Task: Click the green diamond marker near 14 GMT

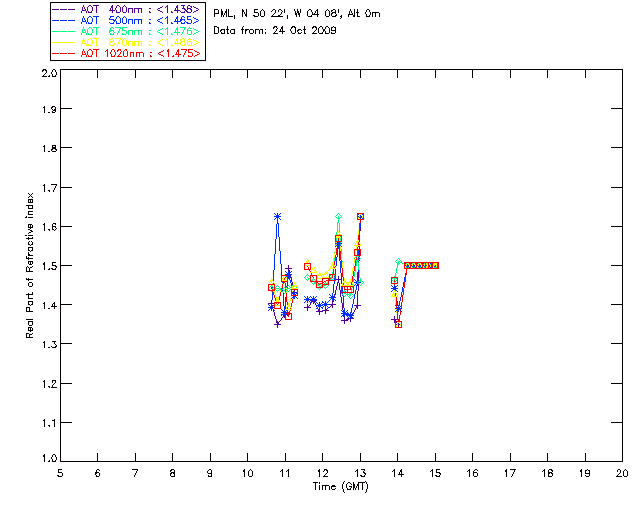Action: coord(399,261)
